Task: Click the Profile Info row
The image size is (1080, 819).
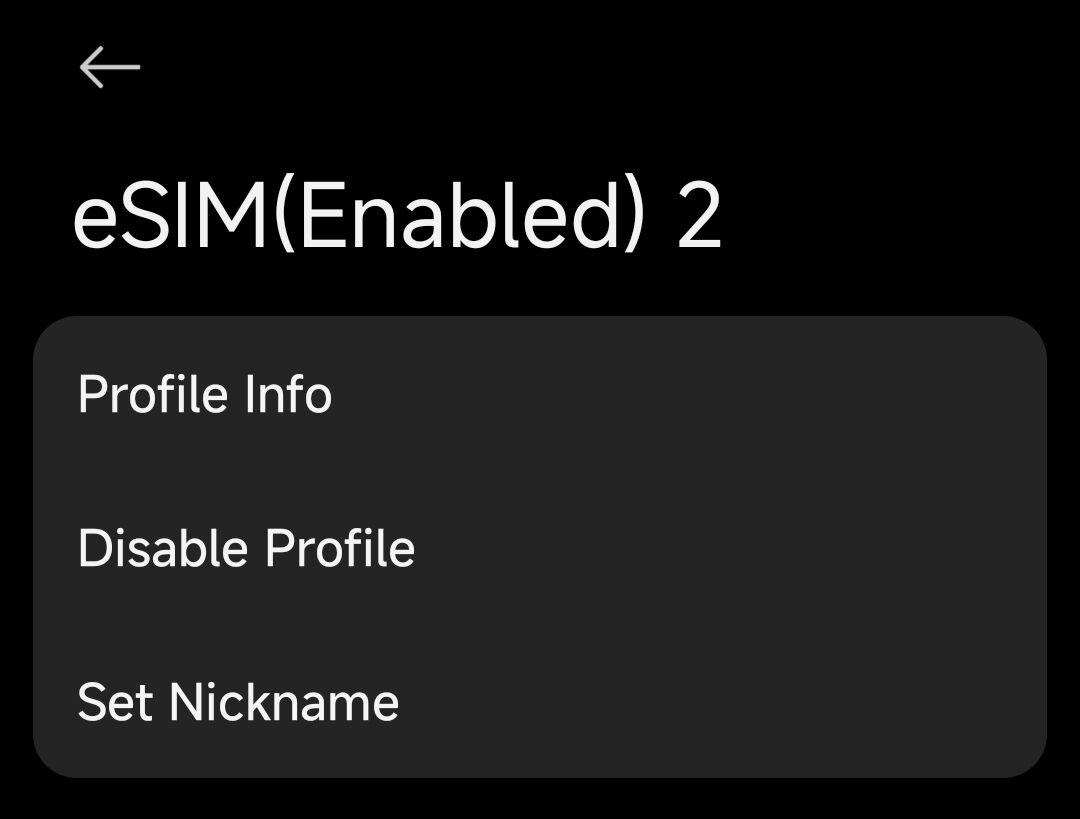Action: 540,394
